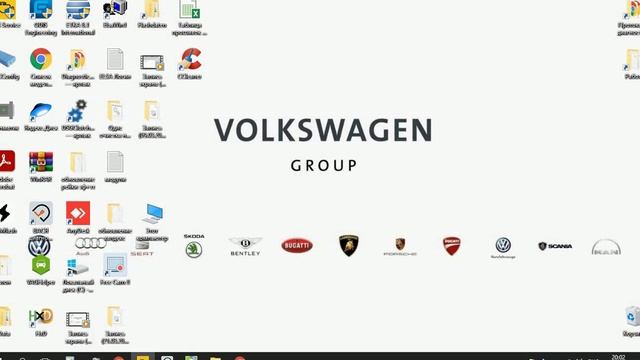
Task: Select the blank document file next to WinRAR folder
Action: coord(115,162)
